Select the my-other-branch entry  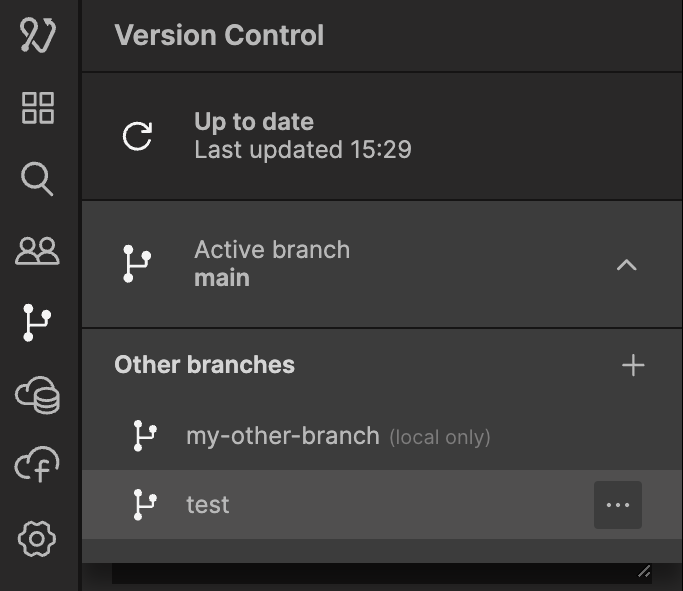pos(283,436)
